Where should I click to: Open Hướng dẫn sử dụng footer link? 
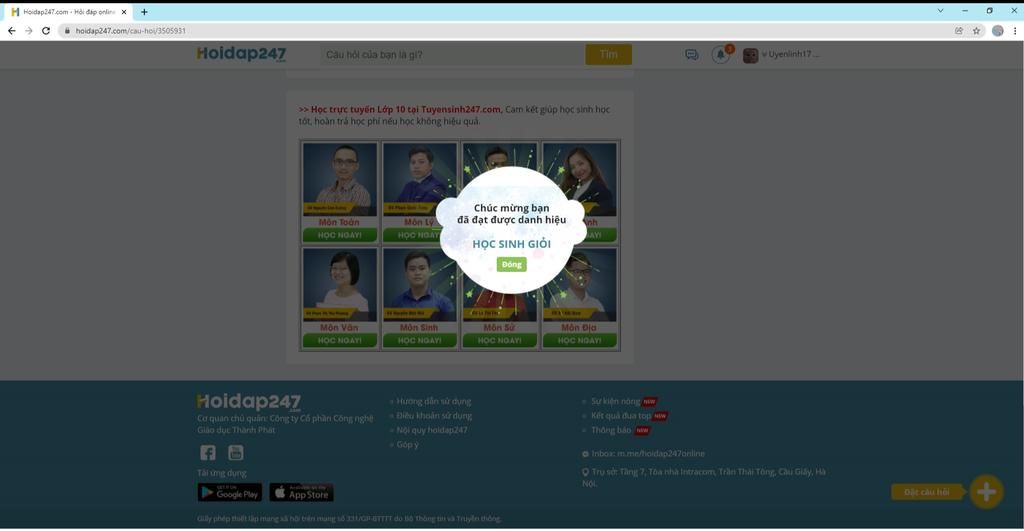pos(433,401)
